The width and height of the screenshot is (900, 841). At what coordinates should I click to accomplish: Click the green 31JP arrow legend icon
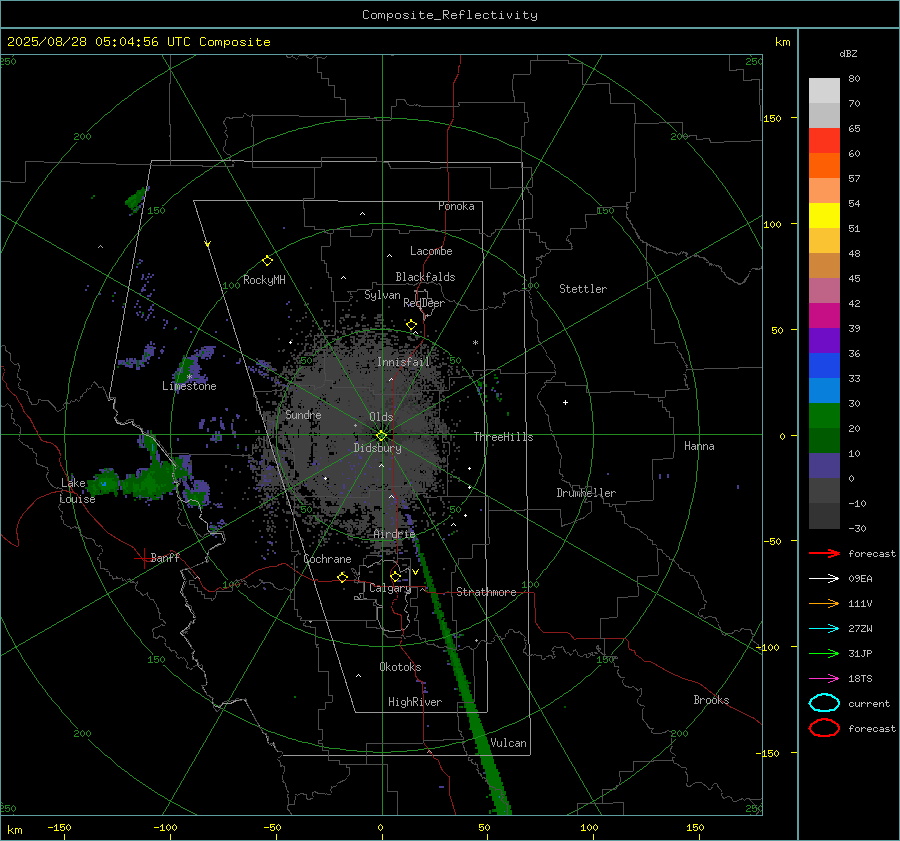pyautogui.click(x=824, y=653)
